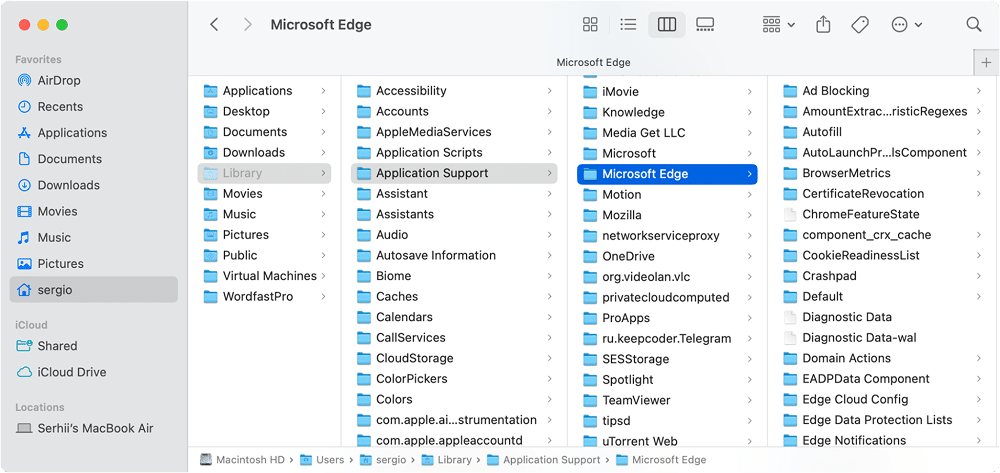Image resolution: width=1000 pixels, height=473 pixels.
Task: Open the Group By options menu
Action: click(778, 25)
